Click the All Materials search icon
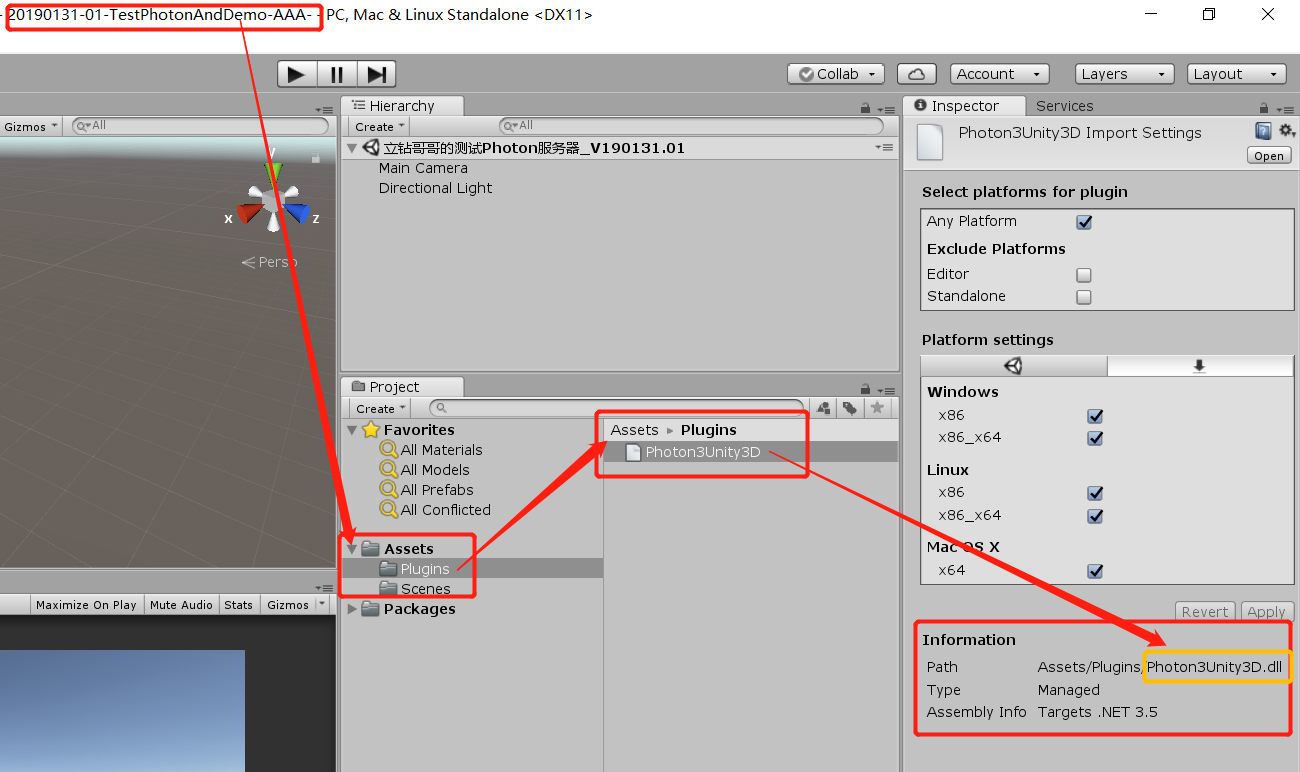The image size is (1300, 772). click(389, 450)
